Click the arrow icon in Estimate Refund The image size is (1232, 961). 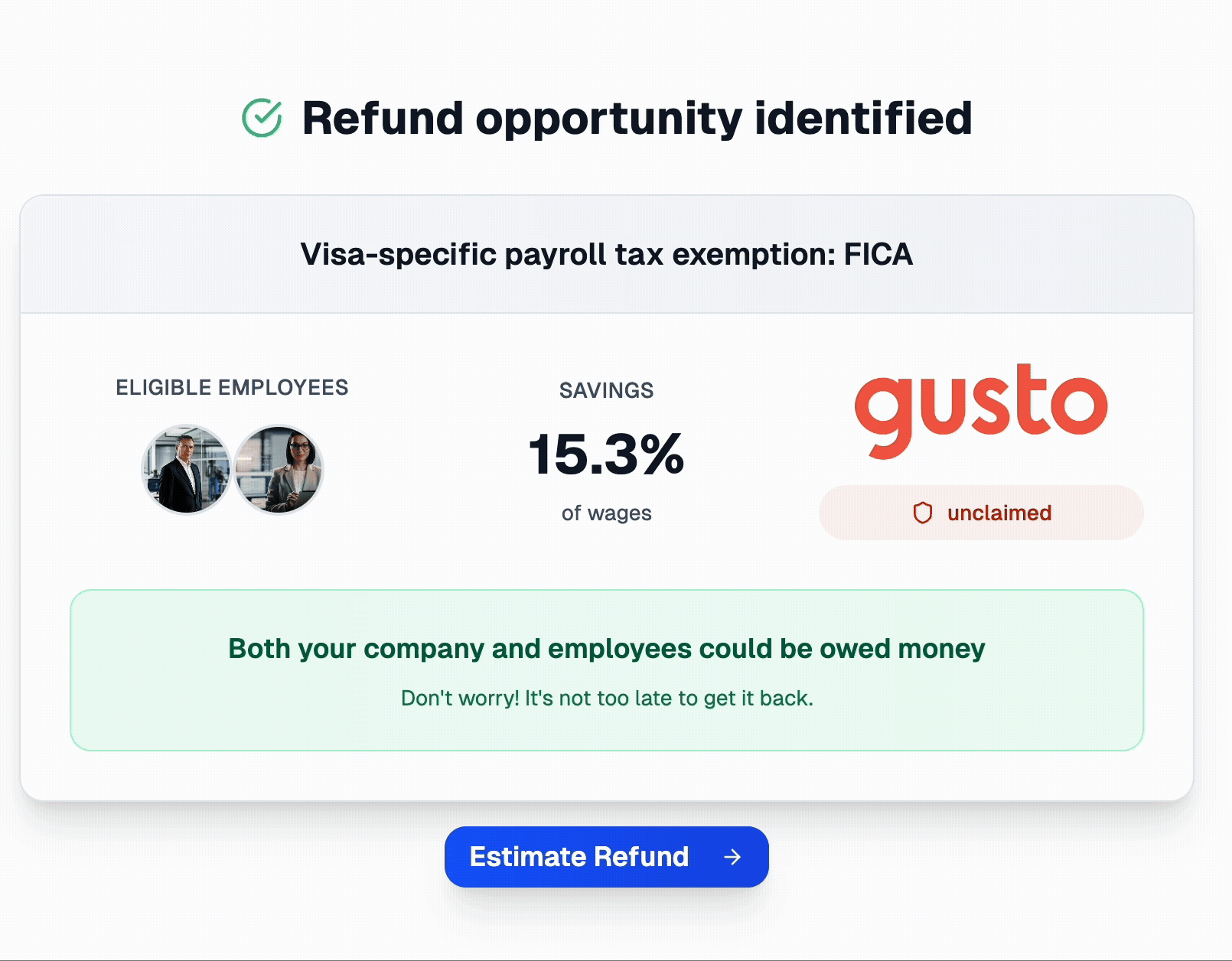[x=732, y=857]
